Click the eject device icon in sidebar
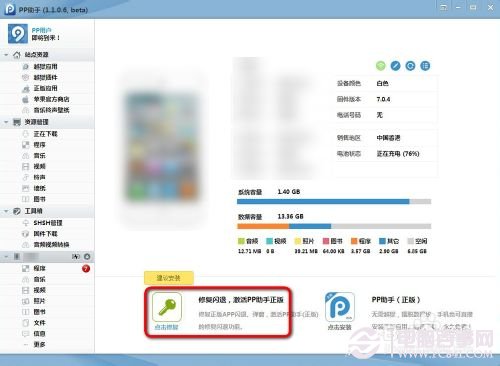Viewport: 500px width, 366px height. (87, 256)
